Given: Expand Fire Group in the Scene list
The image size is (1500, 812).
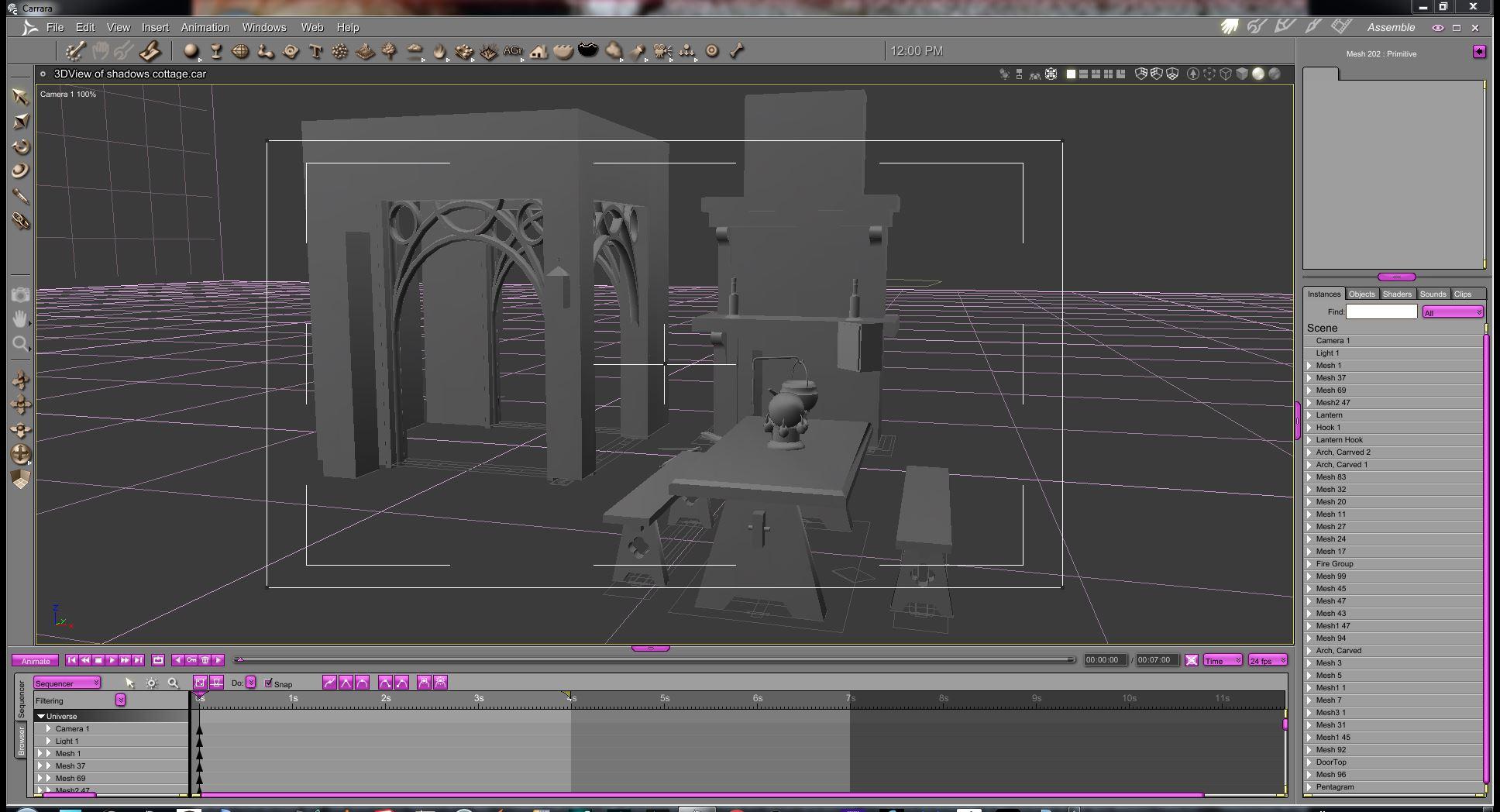Looking at the screenshot, I should (x=1310, y=564).
